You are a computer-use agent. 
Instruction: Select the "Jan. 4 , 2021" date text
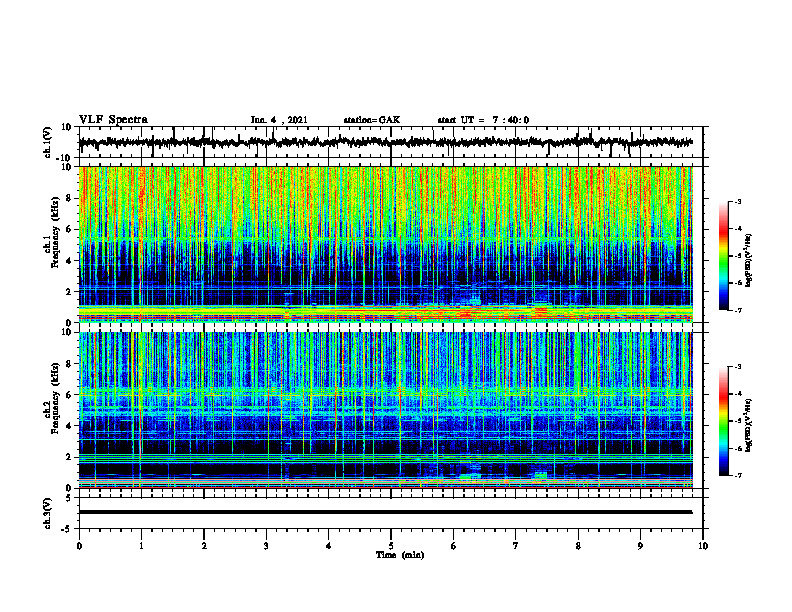279,120
